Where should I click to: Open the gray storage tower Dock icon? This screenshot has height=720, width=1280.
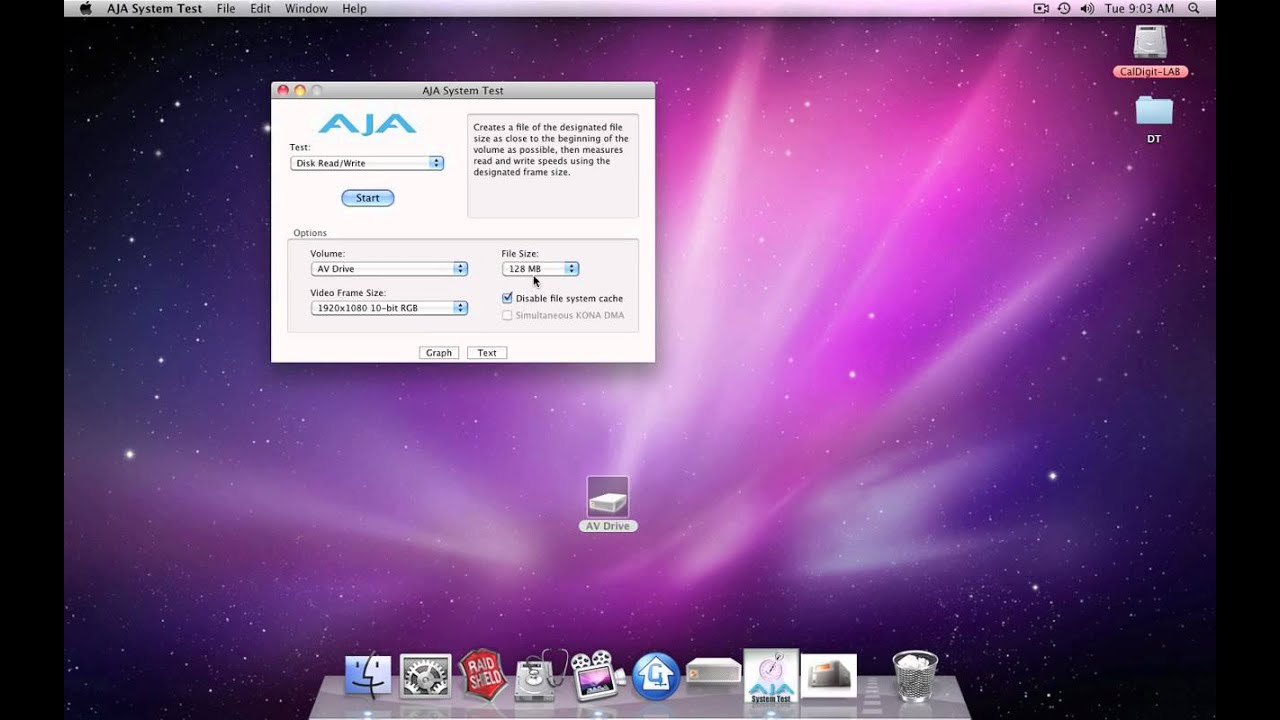(x=829, y=677)
